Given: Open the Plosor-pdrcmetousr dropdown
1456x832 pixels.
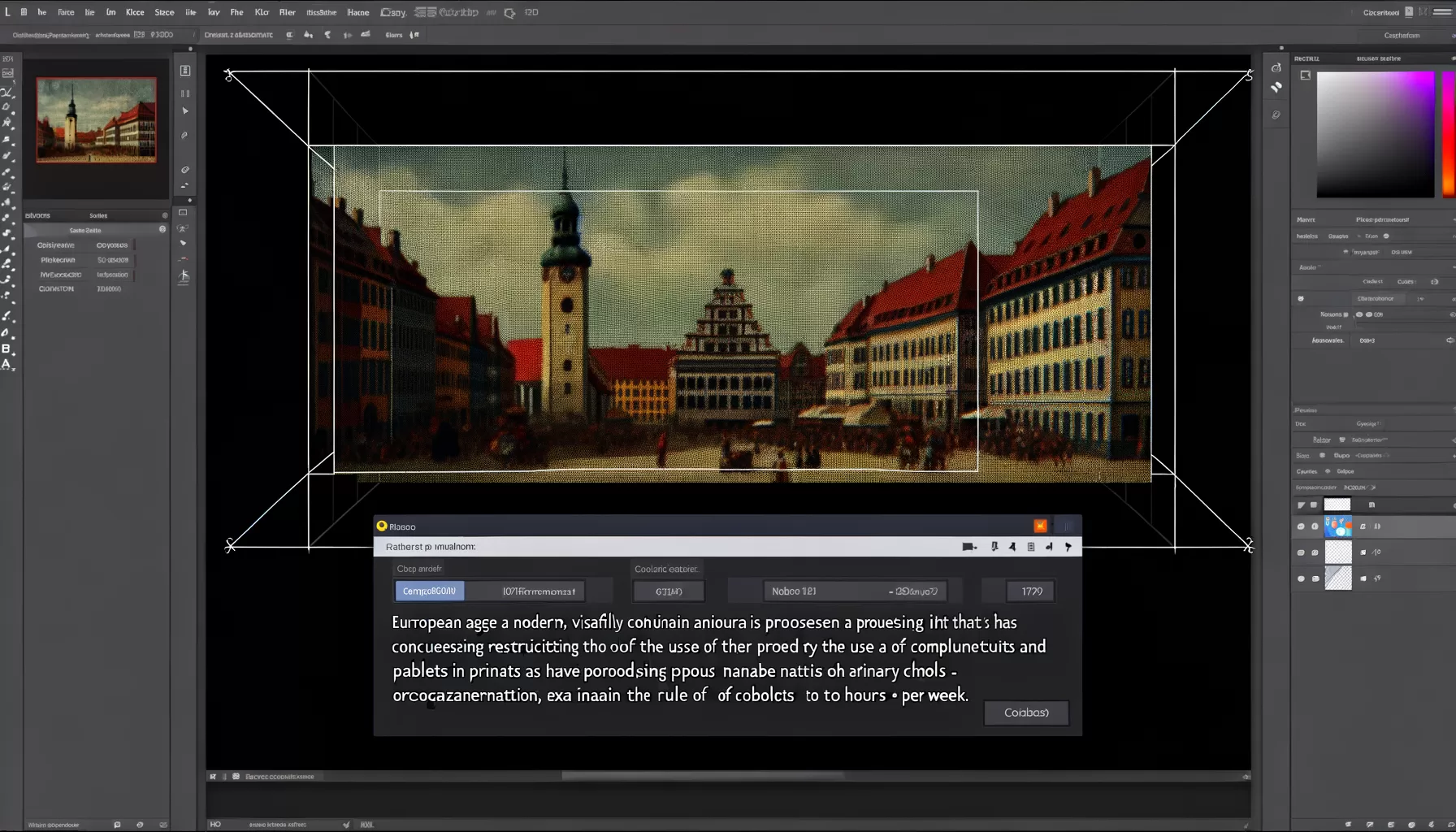Looking at the screenshot, I should (1383, 219).
